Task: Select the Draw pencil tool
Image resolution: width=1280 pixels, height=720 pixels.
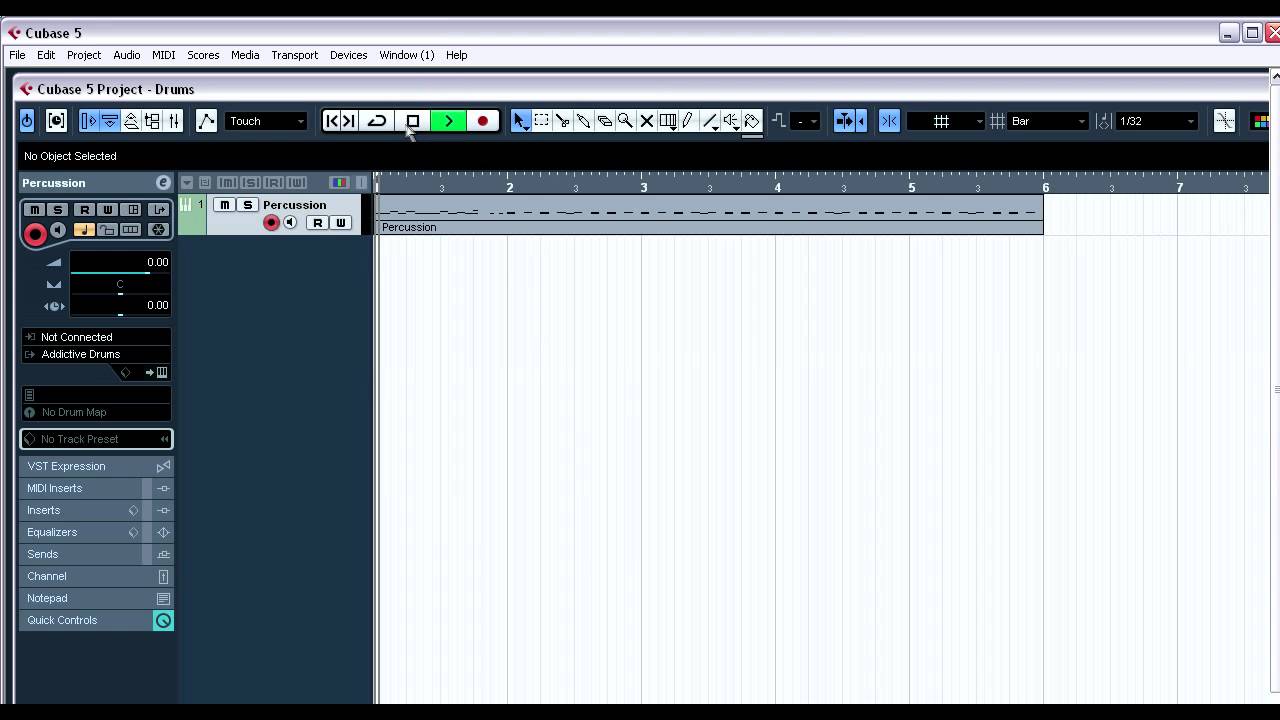Action: [x=688, y=121]
